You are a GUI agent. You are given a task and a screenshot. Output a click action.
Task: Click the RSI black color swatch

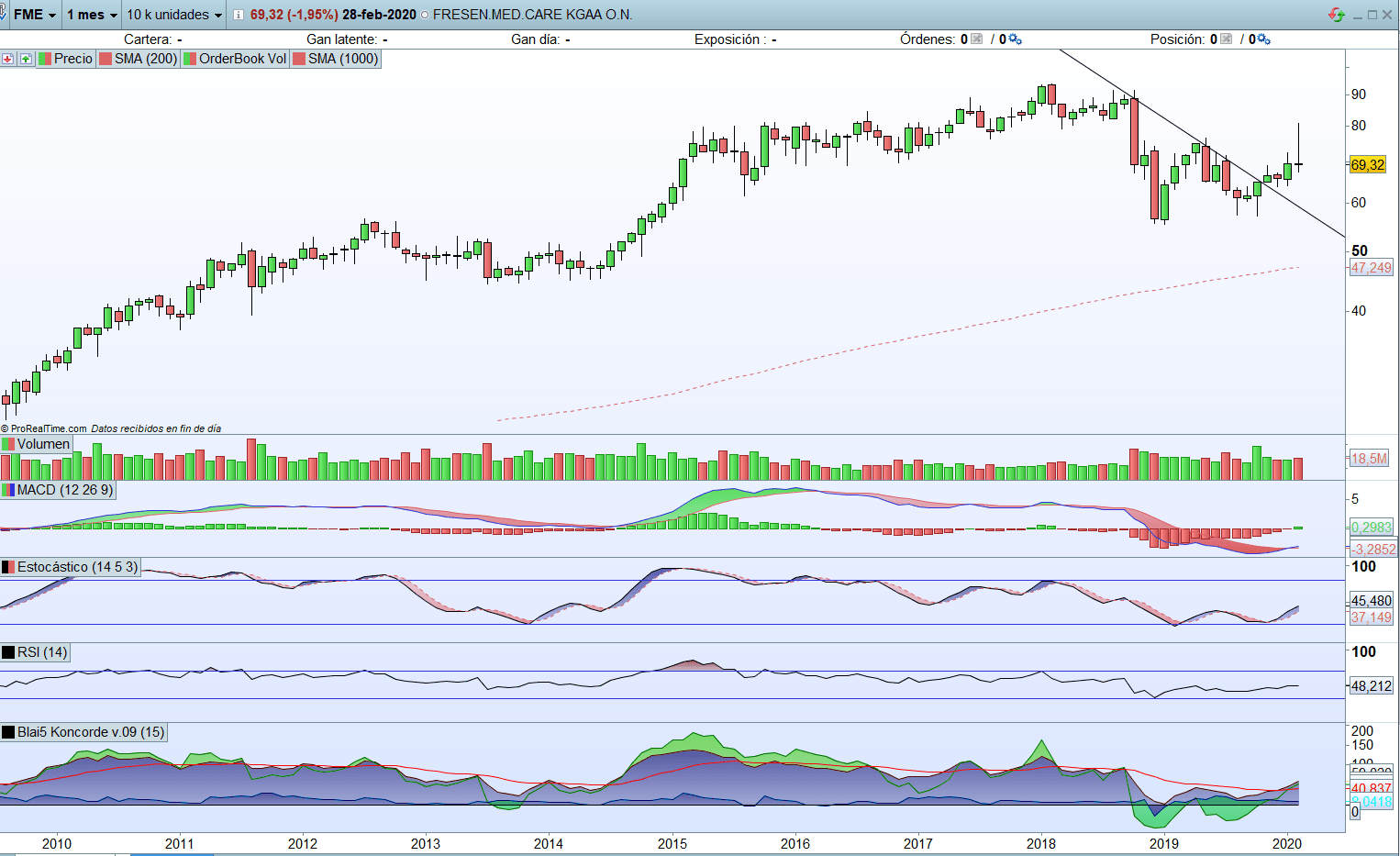8,652
